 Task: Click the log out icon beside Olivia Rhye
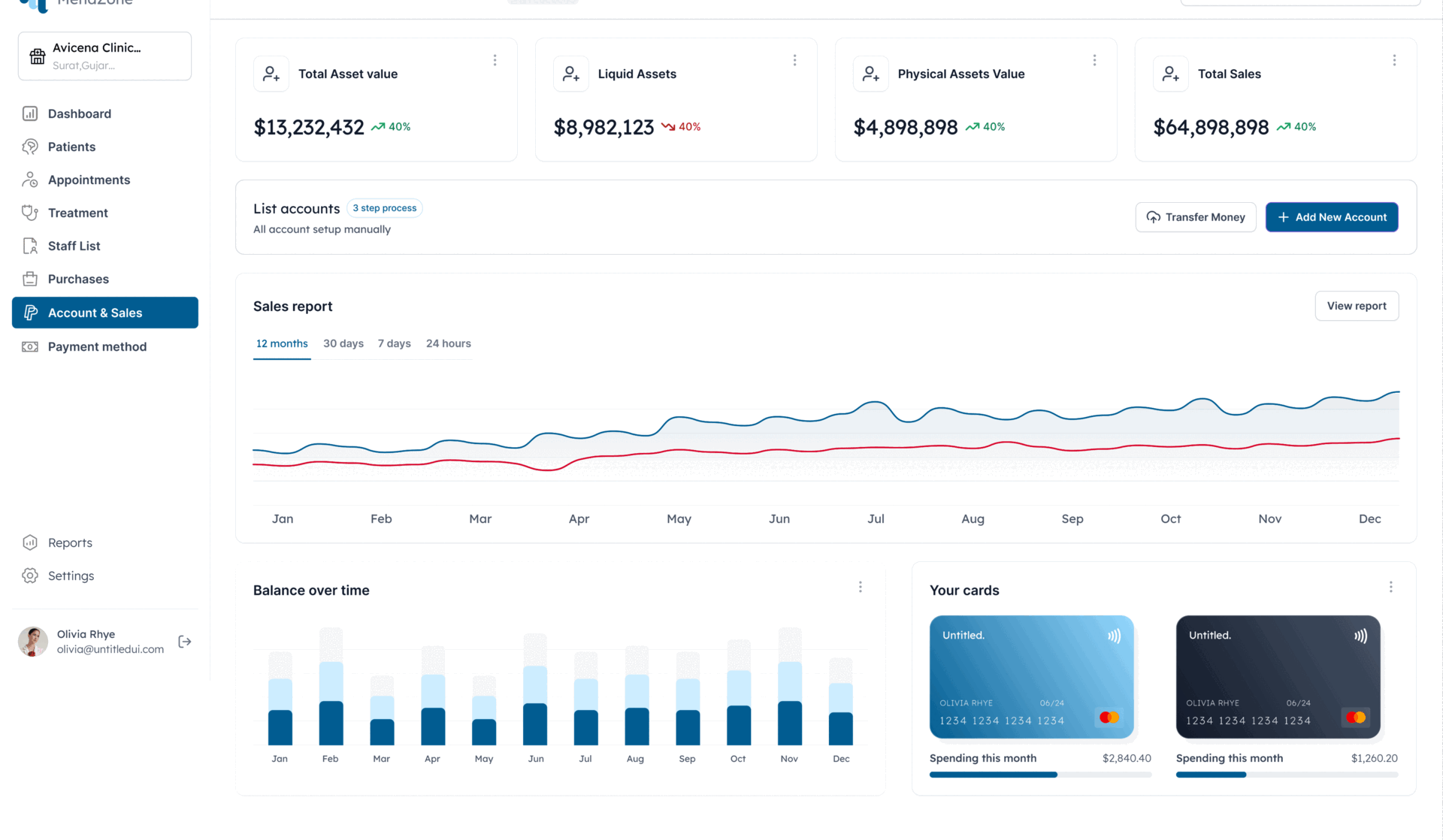click(185, 642)
